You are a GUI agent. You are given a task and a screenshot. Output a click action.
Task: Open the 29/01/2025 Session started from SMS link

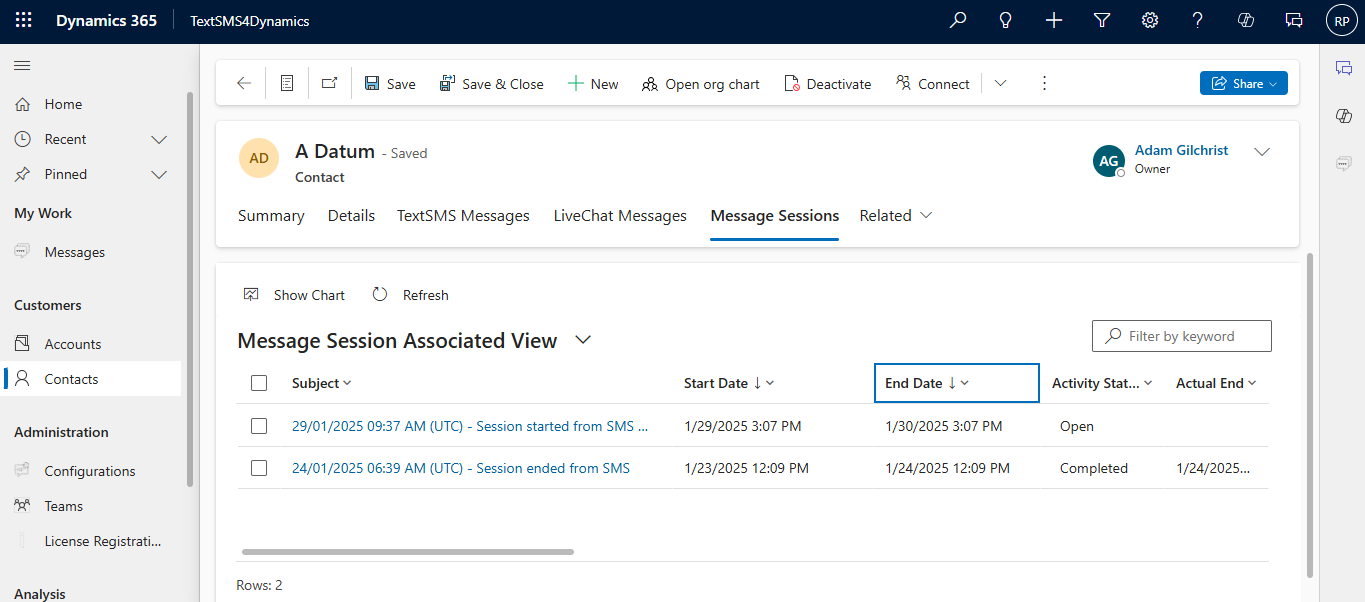pyautogui.click(x=470, y=426)
